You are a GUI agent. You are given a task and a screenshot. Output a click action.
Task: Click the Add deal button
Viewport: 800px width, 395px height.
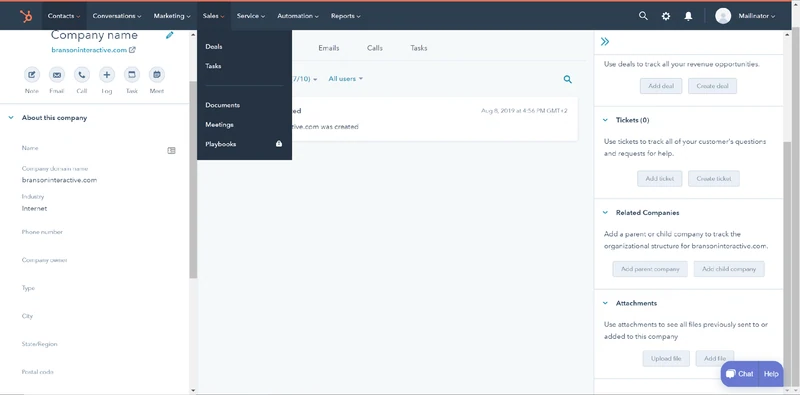(661, 86)
